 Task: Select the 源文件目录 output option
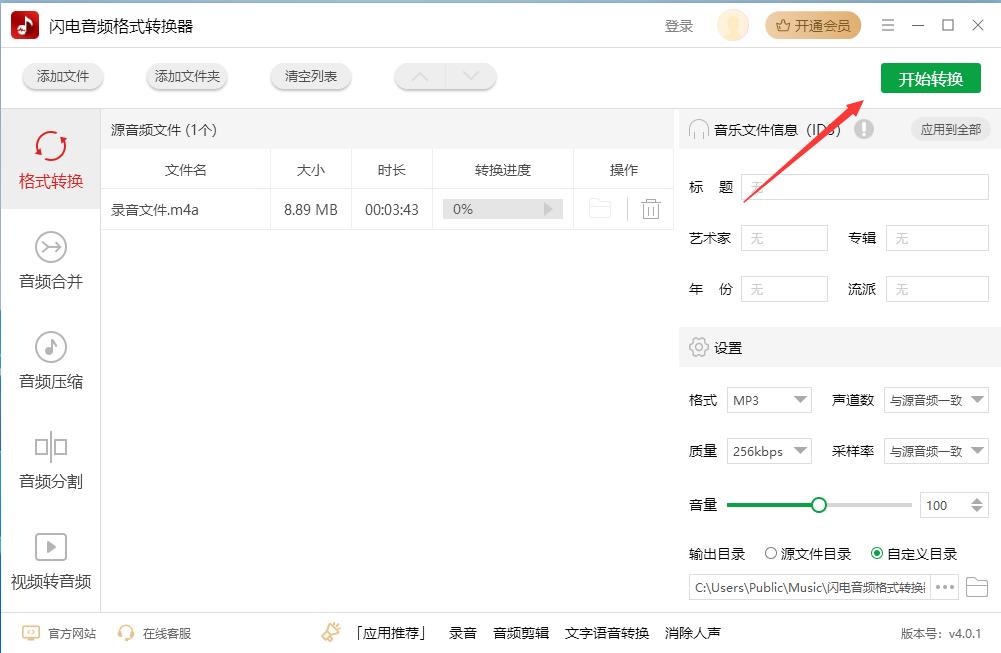[x=771, y=553]
